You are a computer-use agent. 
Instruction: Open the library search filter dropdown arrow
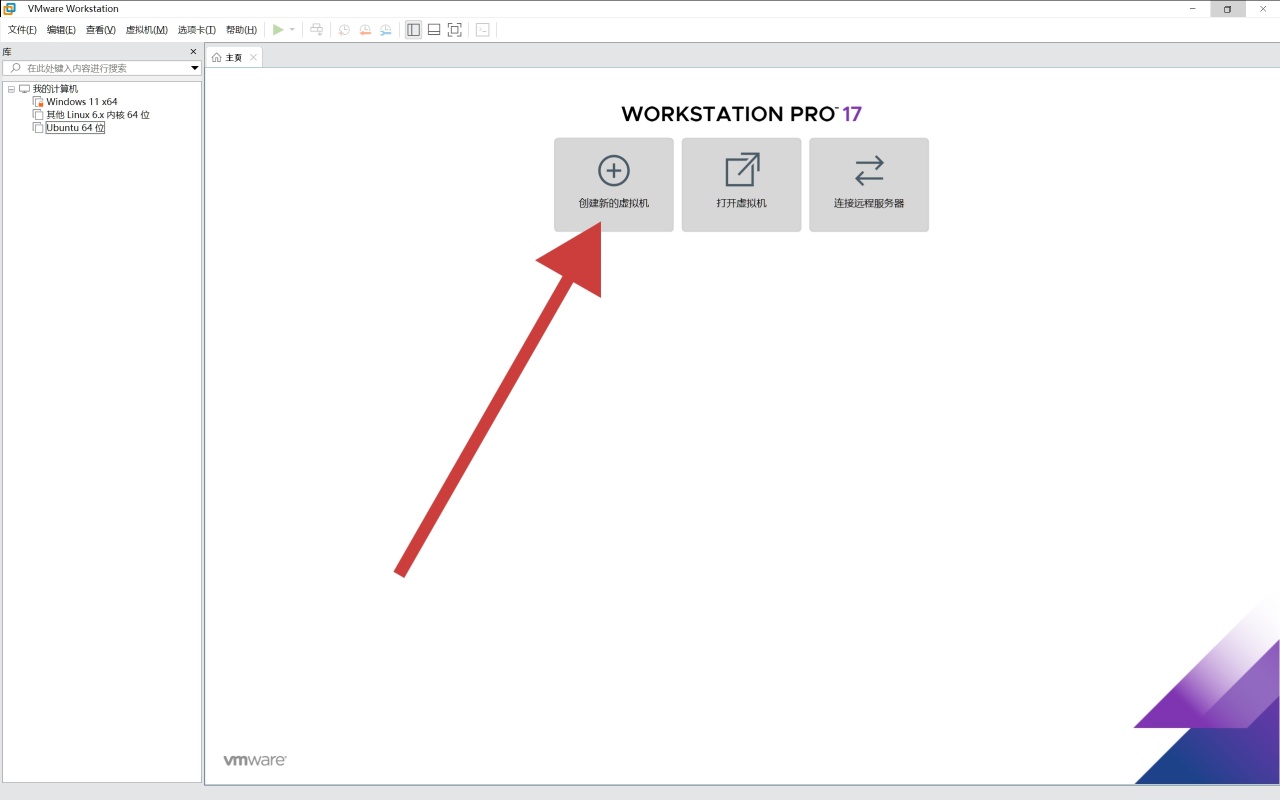pos(195,68)
